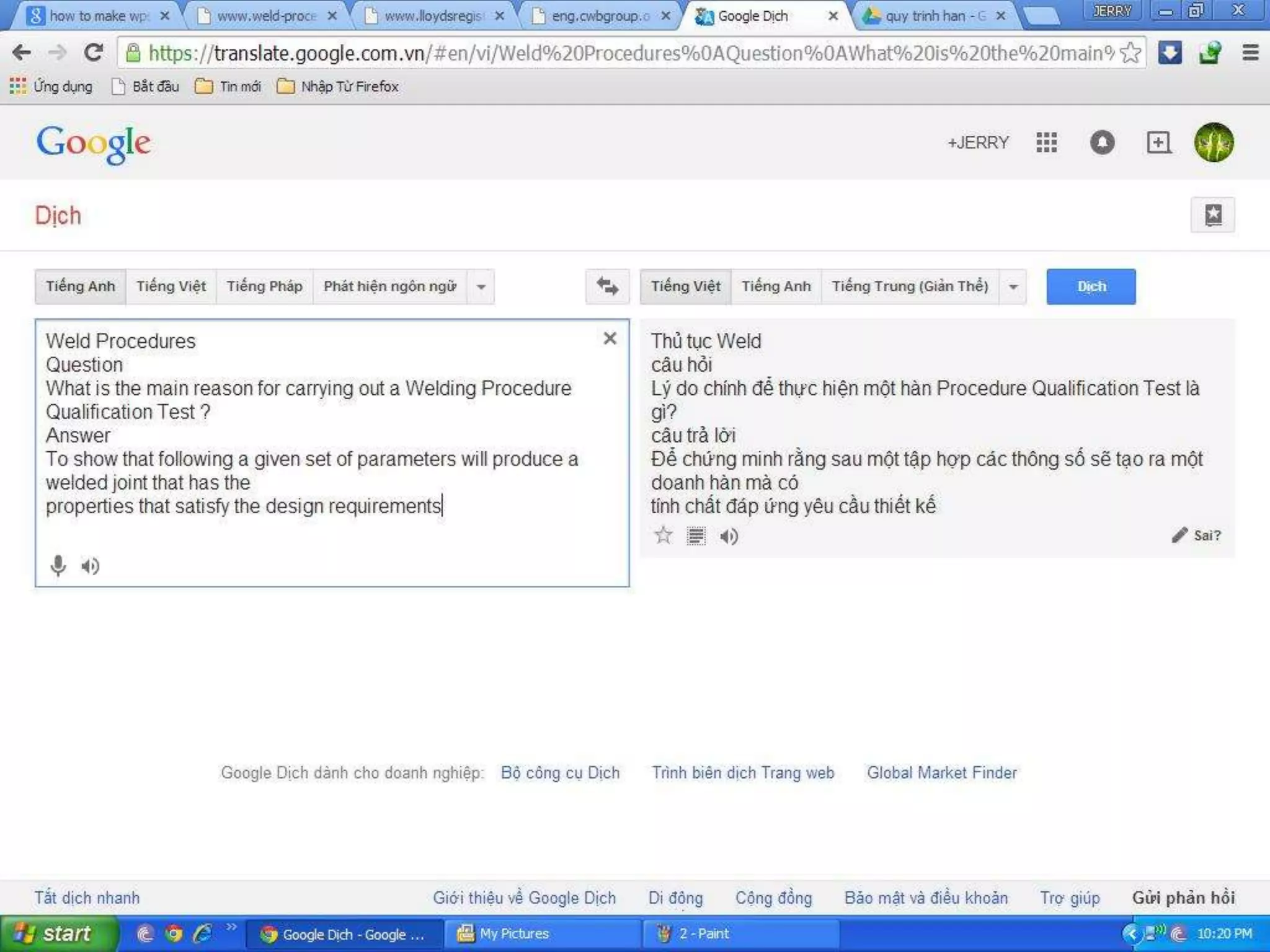
Task: Open the Trợ giúp help link
Action: tap(1070, 897)
